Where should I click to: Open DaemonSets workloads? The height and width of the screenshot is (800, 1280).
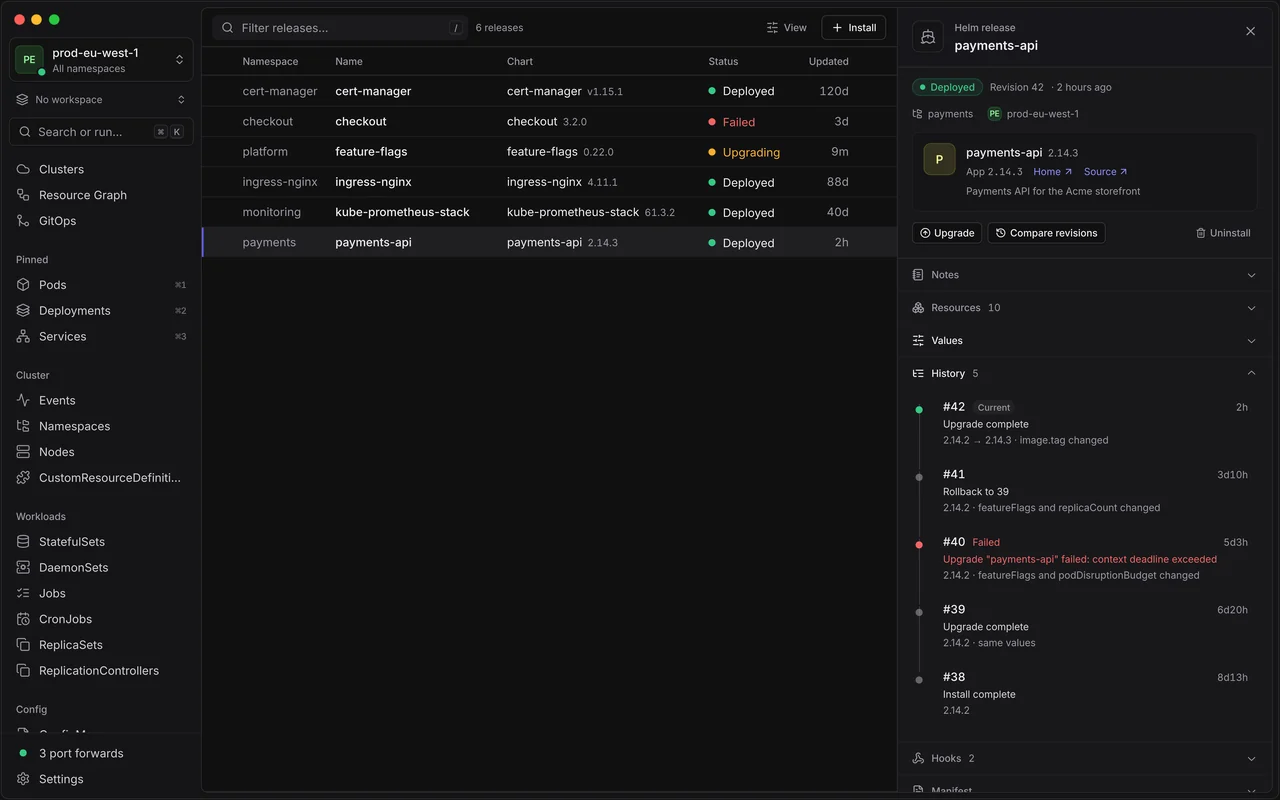click(x=101, y=568)
